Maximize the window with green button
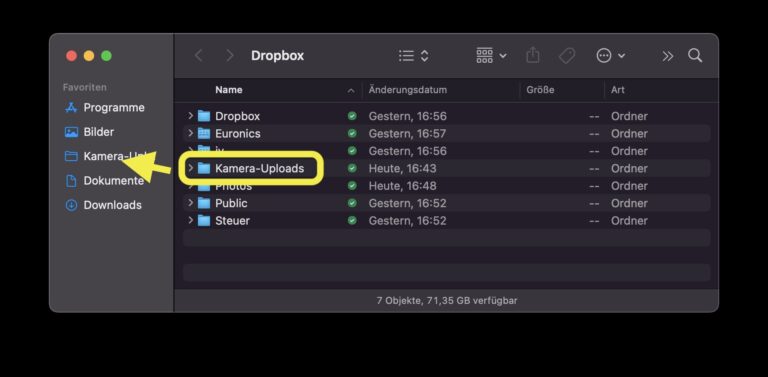This screenshot has height=377, width=768. click(106, 56)
